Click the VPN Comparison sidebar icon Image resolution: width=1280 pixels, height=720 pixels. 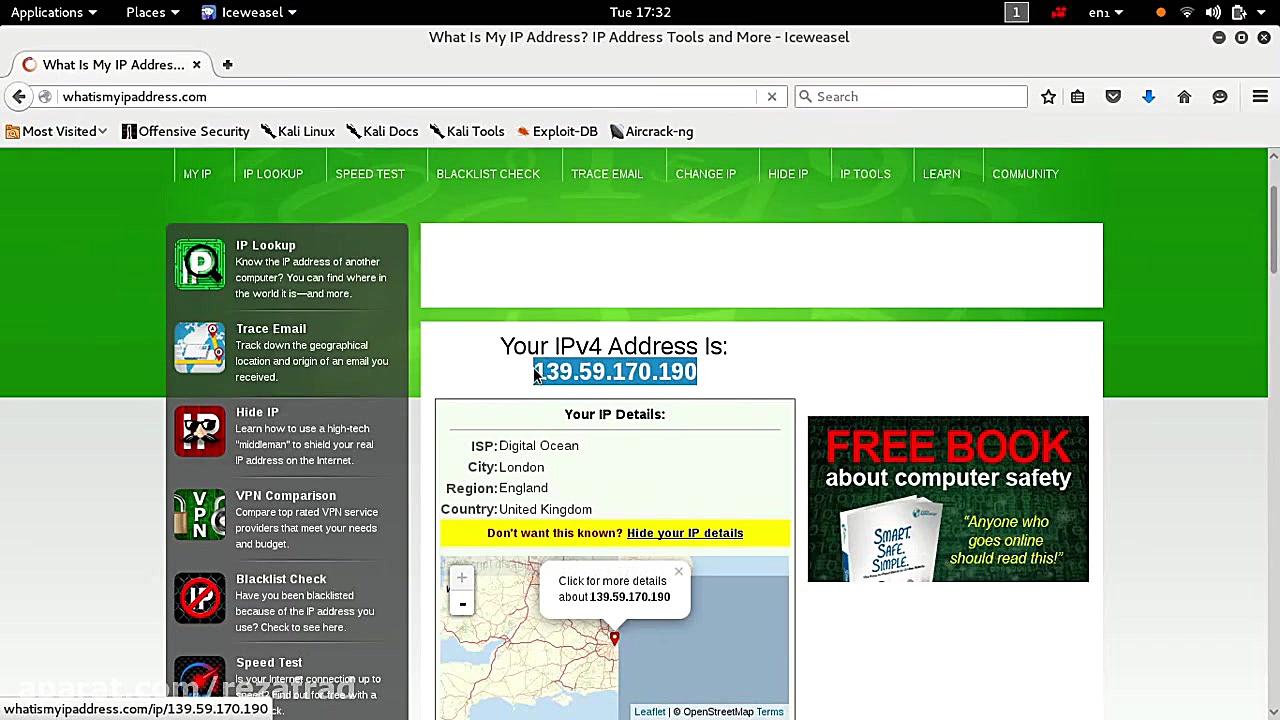(200, 514)
